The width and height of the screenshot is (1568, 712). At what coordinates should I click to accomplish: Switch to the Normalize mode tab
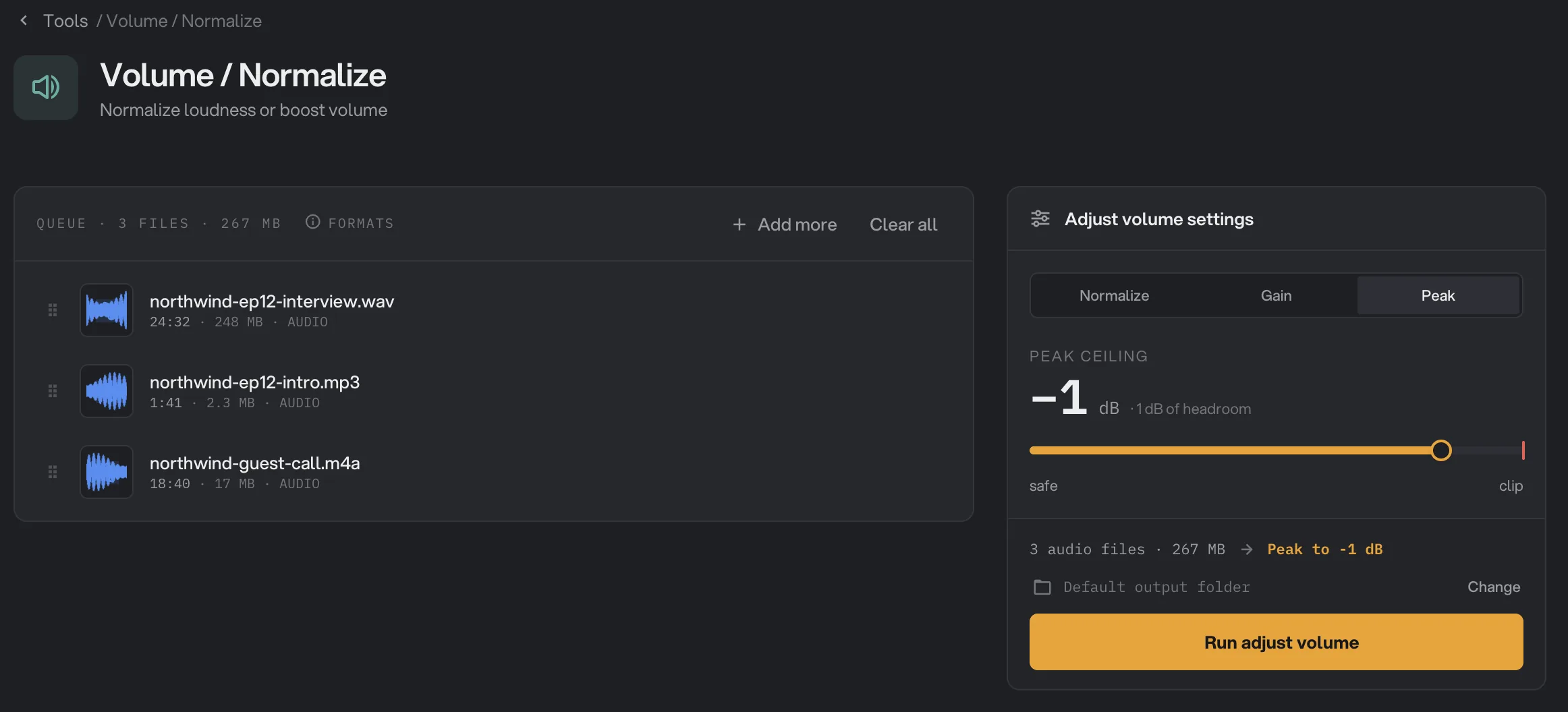[x=1114, y=295]
